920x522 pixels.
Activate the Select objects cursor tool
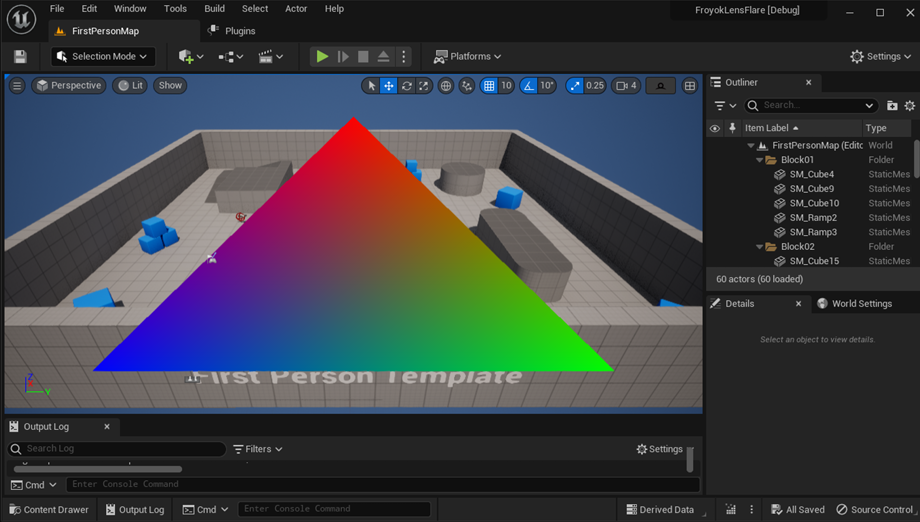371,86
